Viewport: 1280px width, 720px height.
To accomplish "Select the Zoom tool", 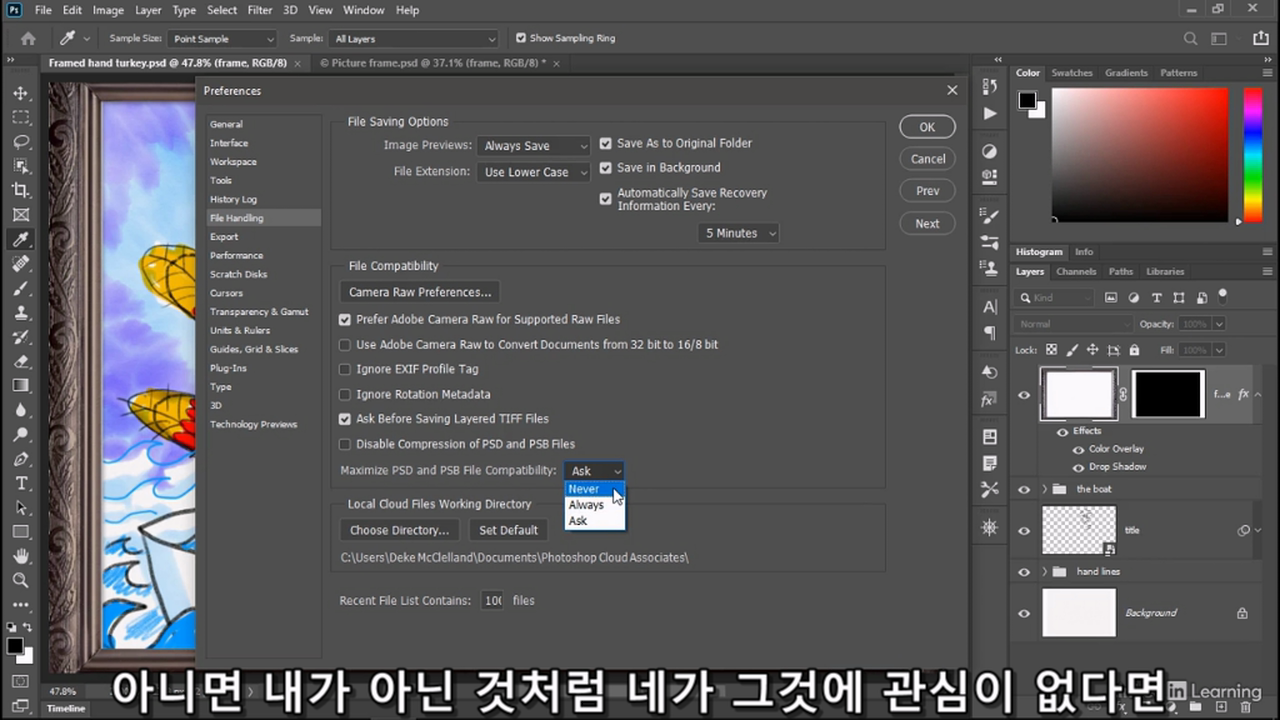I will click(21, 580).
